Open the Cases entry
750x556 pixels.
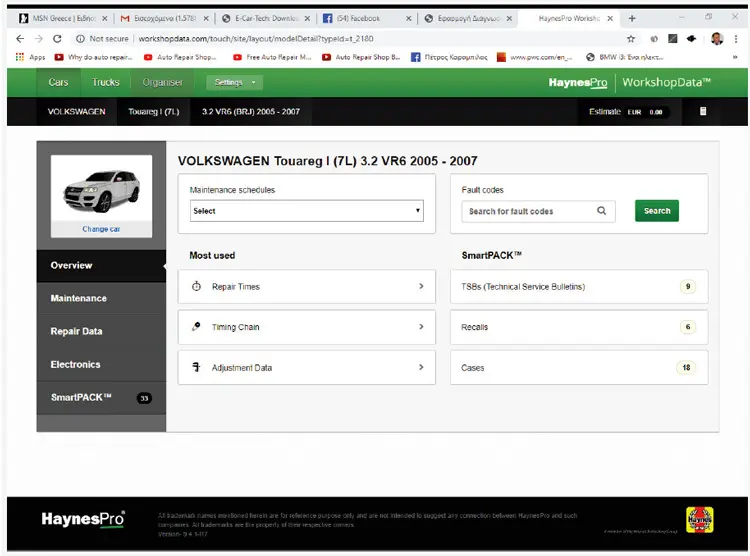579,367
